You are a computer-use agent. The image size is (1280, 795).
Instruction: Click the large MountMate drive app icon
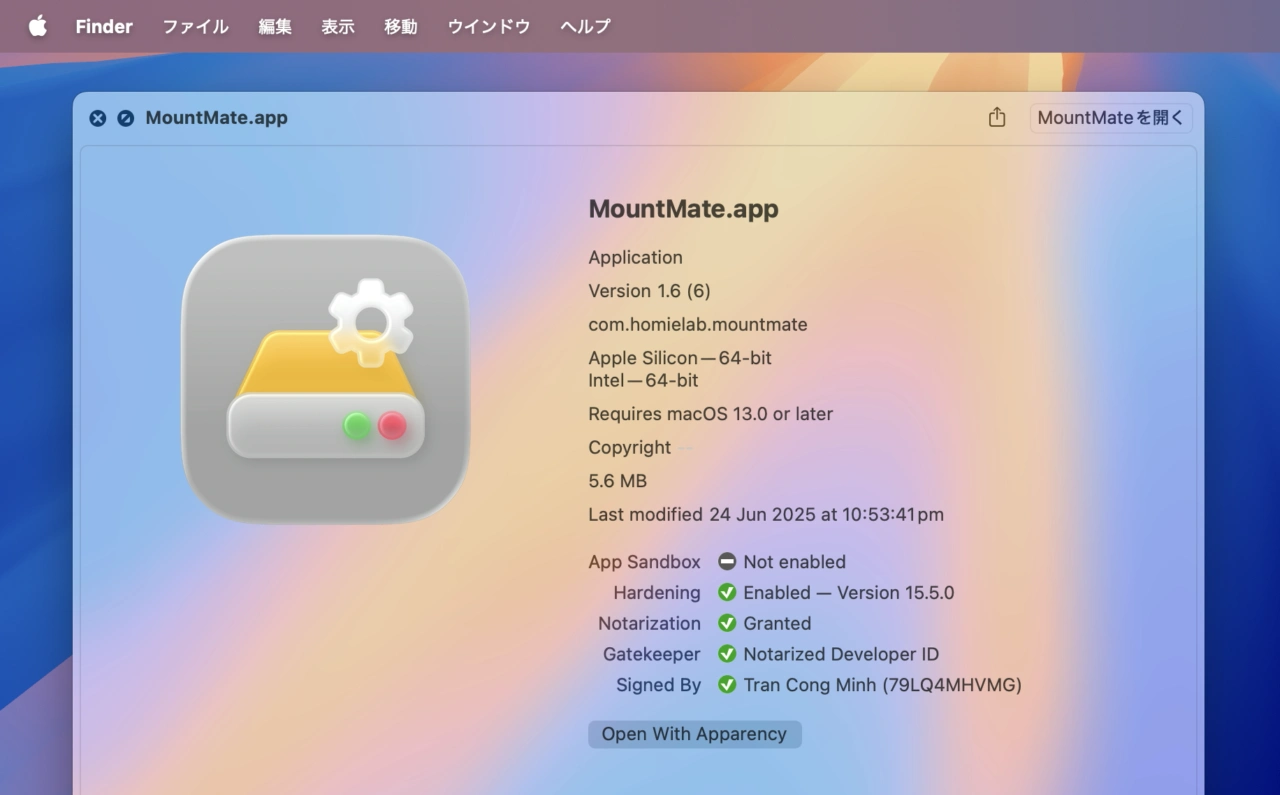pos(325,380)
